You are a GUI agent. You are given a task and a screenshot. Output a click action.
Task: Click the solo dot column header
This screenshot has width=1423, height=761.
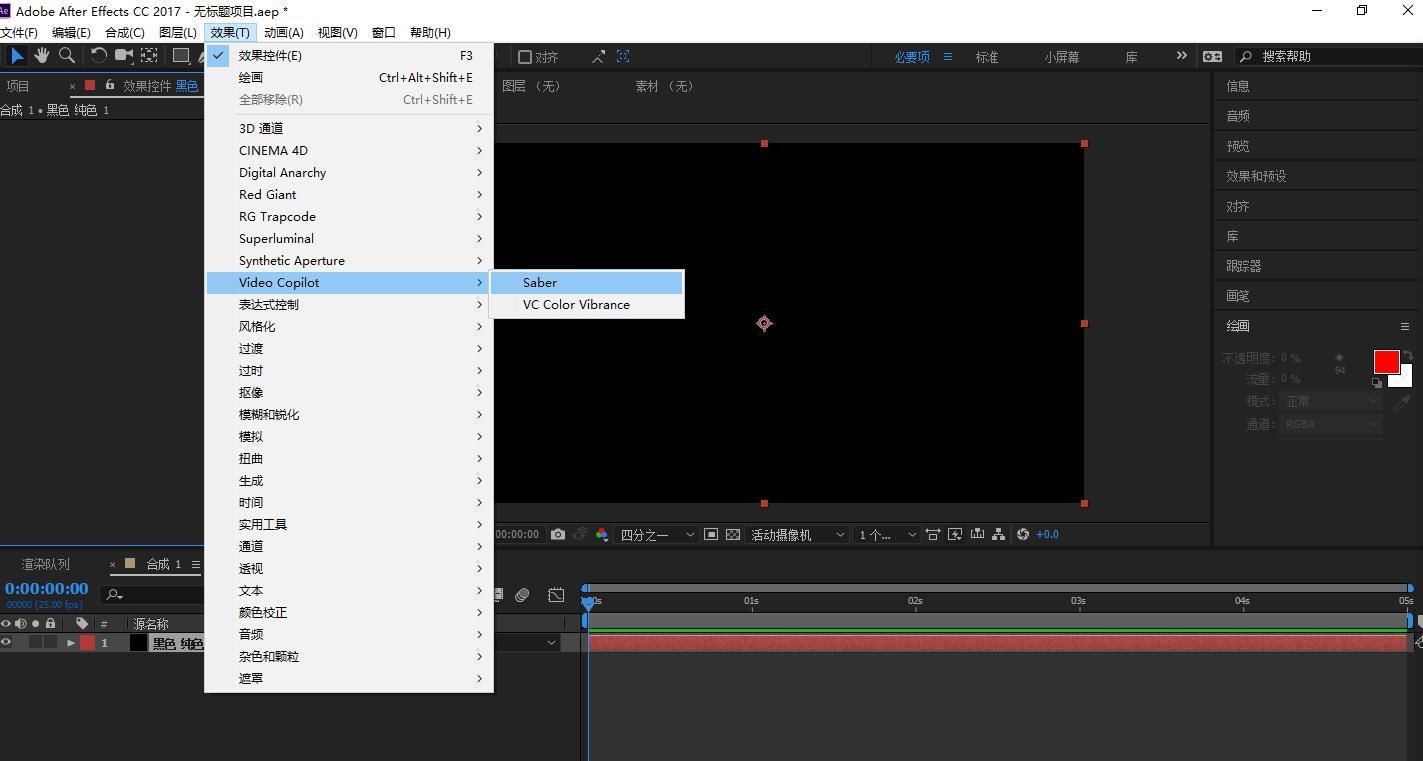[36, 624]
